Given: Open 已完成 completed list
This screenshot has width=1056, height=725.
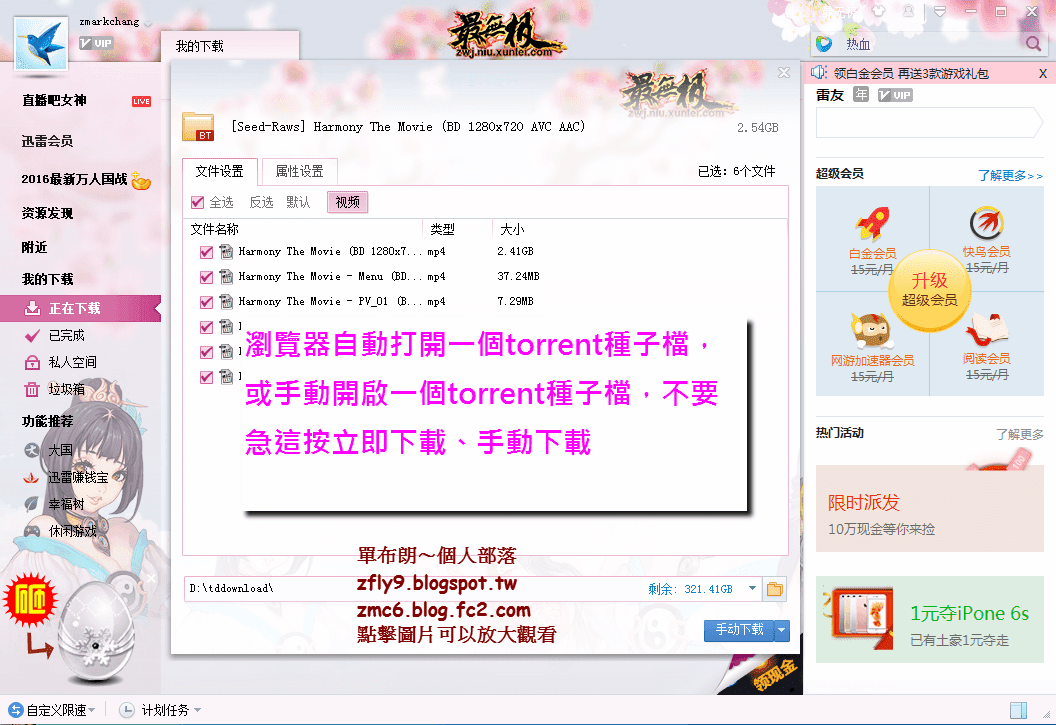Looking at the screenshot, I should 67,335.
